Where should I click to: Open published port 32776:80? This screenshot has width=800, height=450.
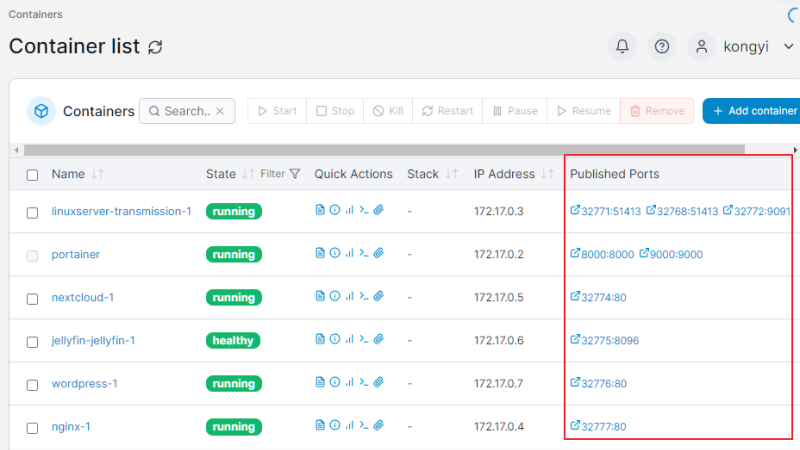598,384
